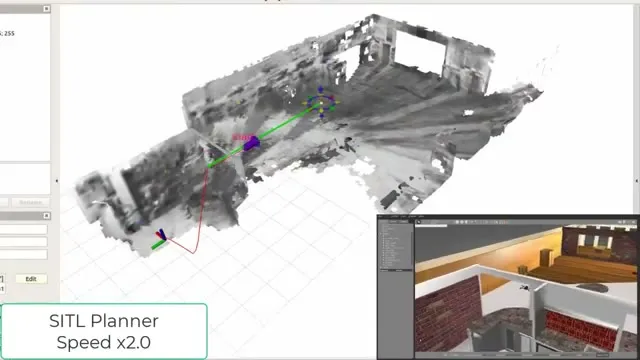Screen dimensions: 640x360
Task: Click the greyed-out Rename button
Action: coord(30,202)
